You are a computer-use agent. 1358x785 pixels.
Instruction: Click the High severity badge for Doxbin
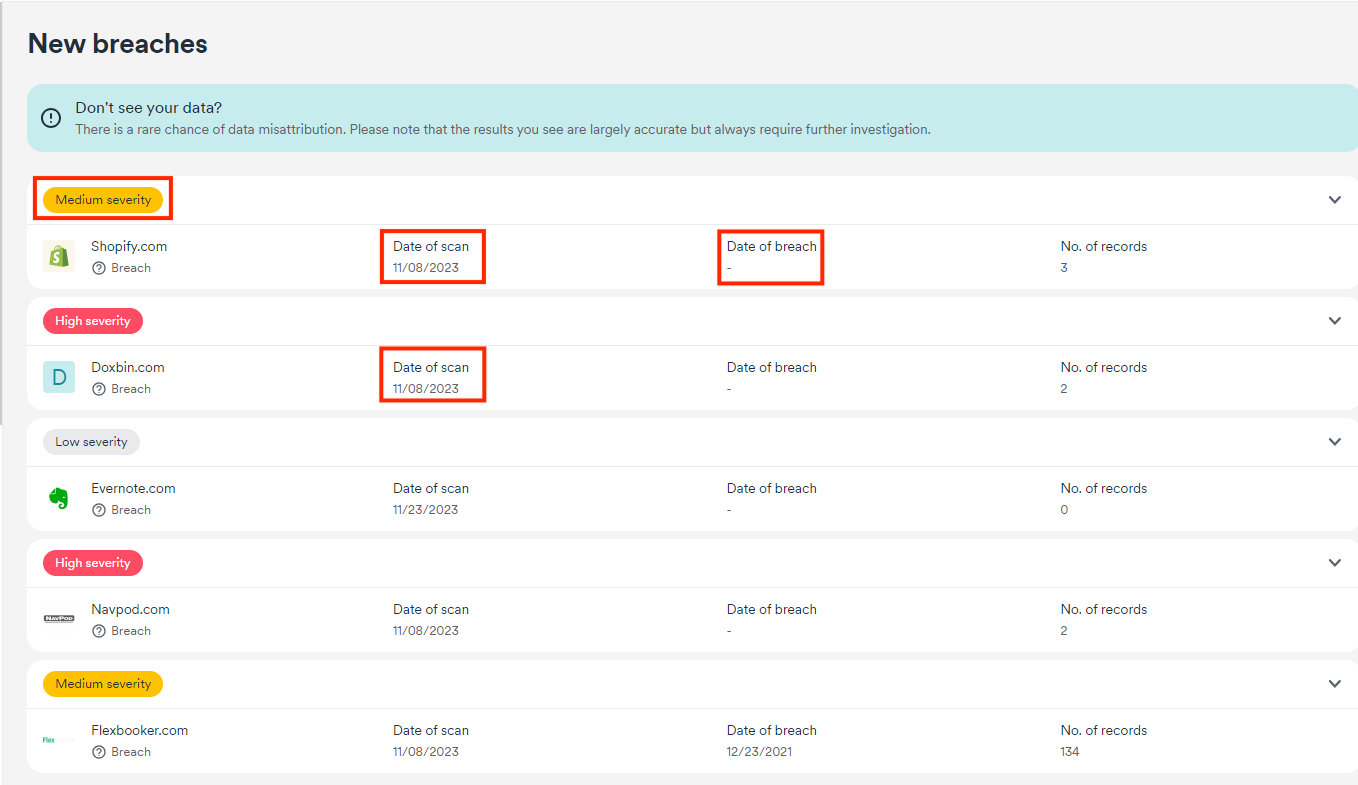93,321
